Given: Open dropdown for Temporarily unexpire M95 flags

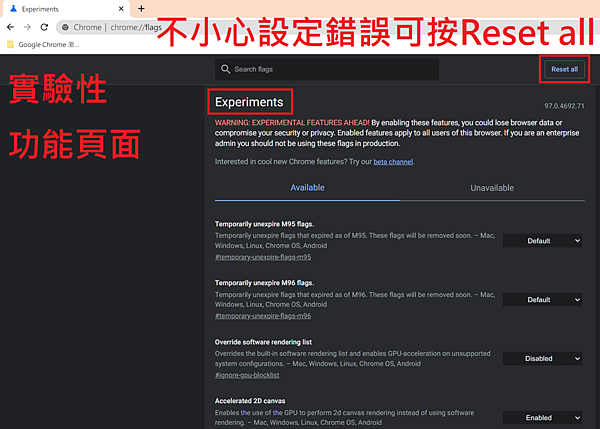Looking at the screenshot, I should click(542, 241).
